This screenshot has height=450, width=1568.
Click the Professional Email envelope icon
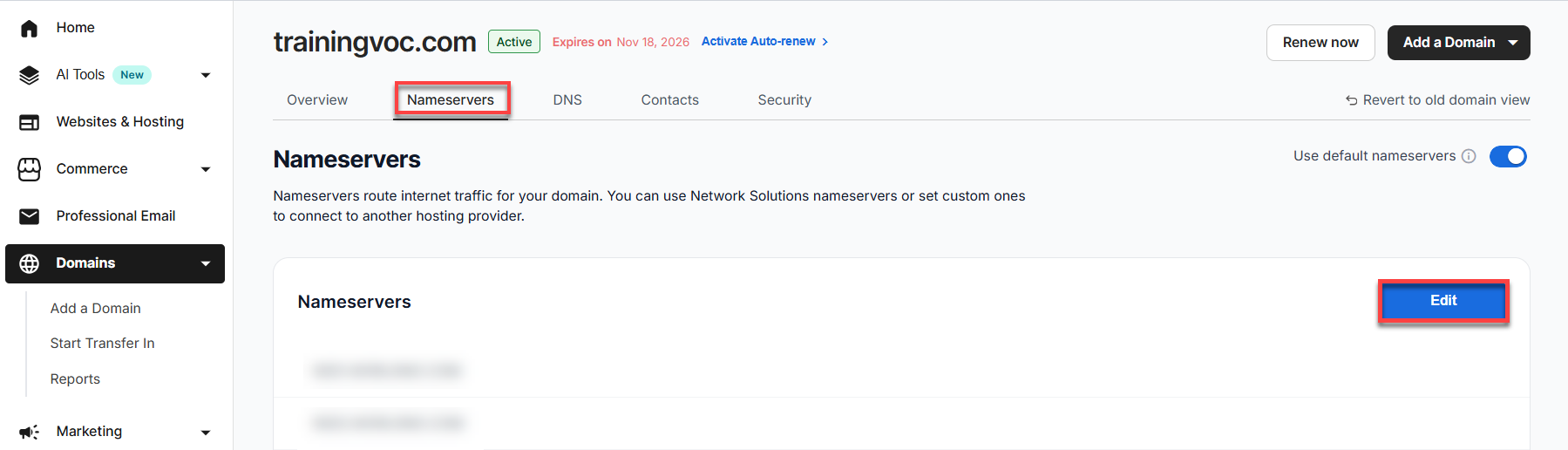[x=29, y=216]
